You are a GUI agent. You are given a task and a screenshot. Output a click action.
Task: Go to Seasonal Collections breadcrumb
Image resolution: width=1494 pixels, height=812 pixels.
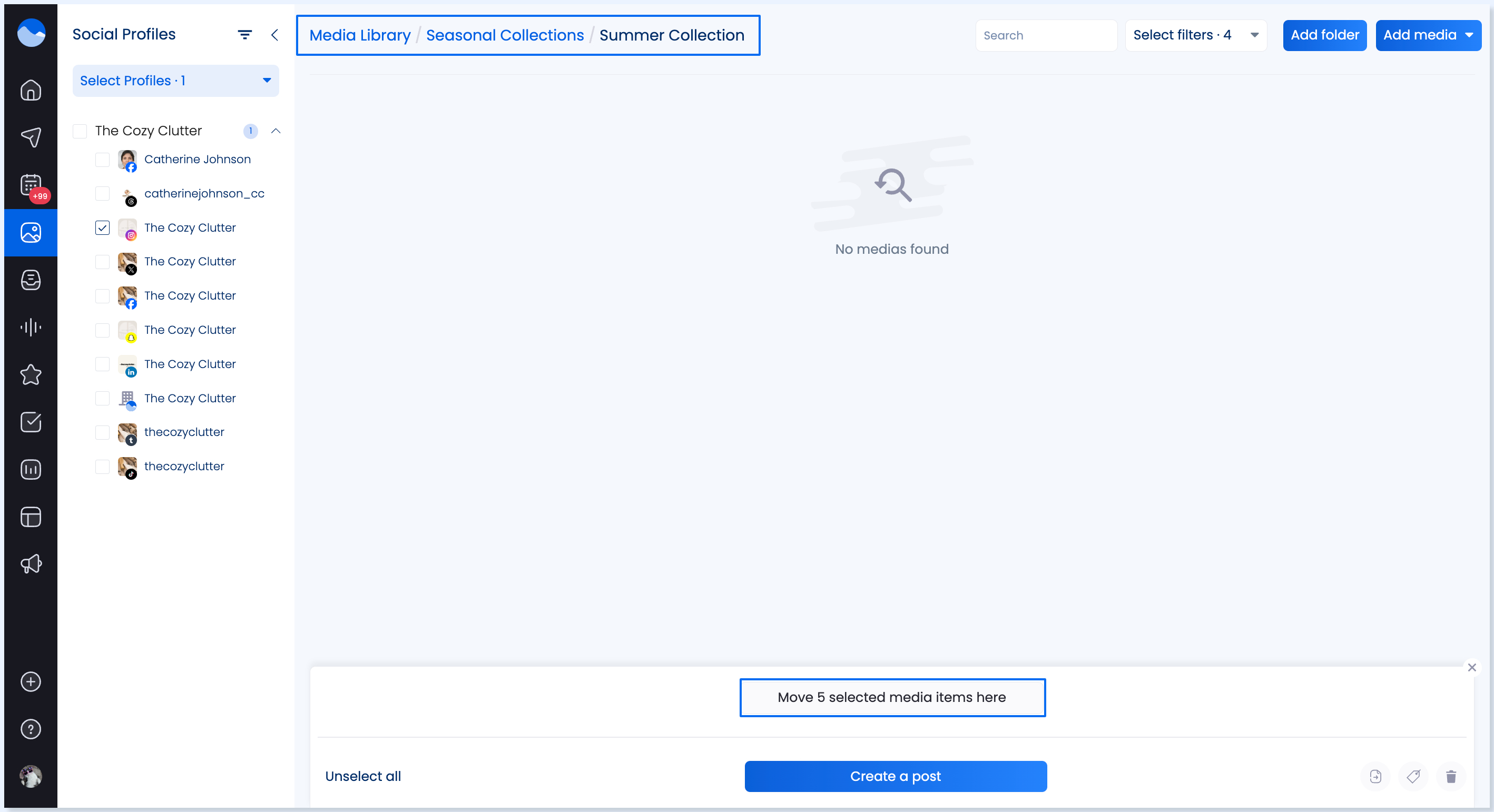pos(505,35)
